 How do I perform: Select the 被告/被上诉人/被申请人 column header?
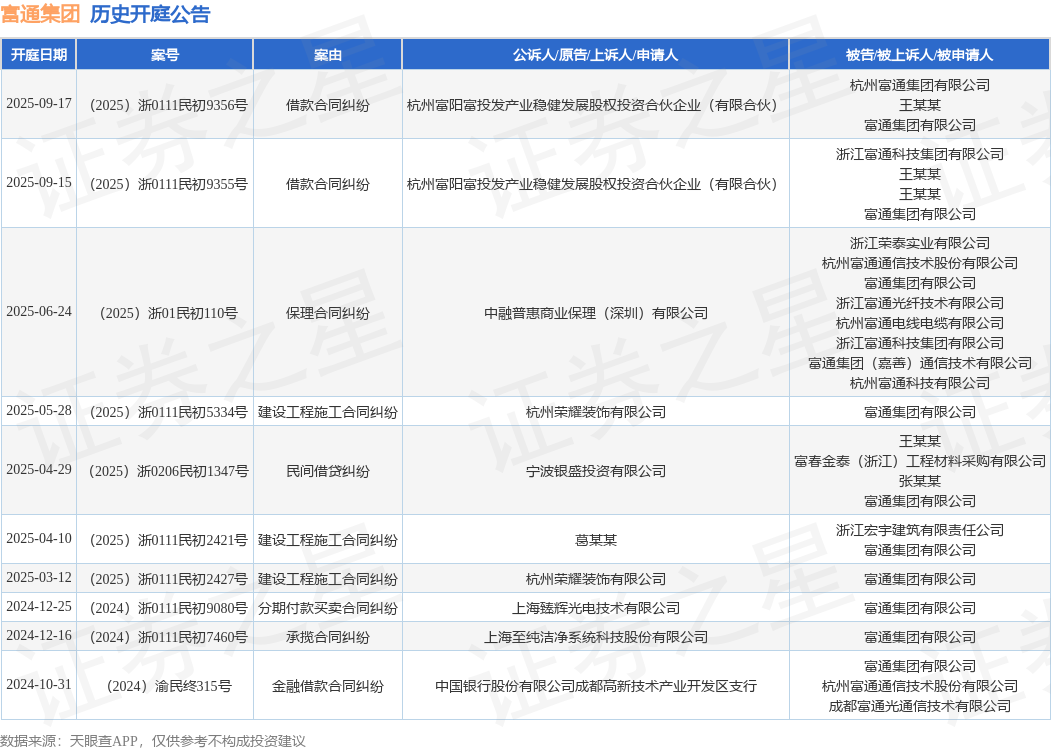click(x=920, y=55)
